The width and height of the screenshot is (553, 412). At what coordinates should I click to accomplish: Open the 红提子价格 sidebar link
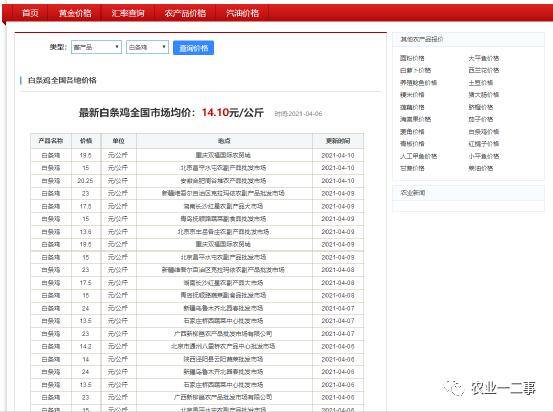(x=484, y=144)
